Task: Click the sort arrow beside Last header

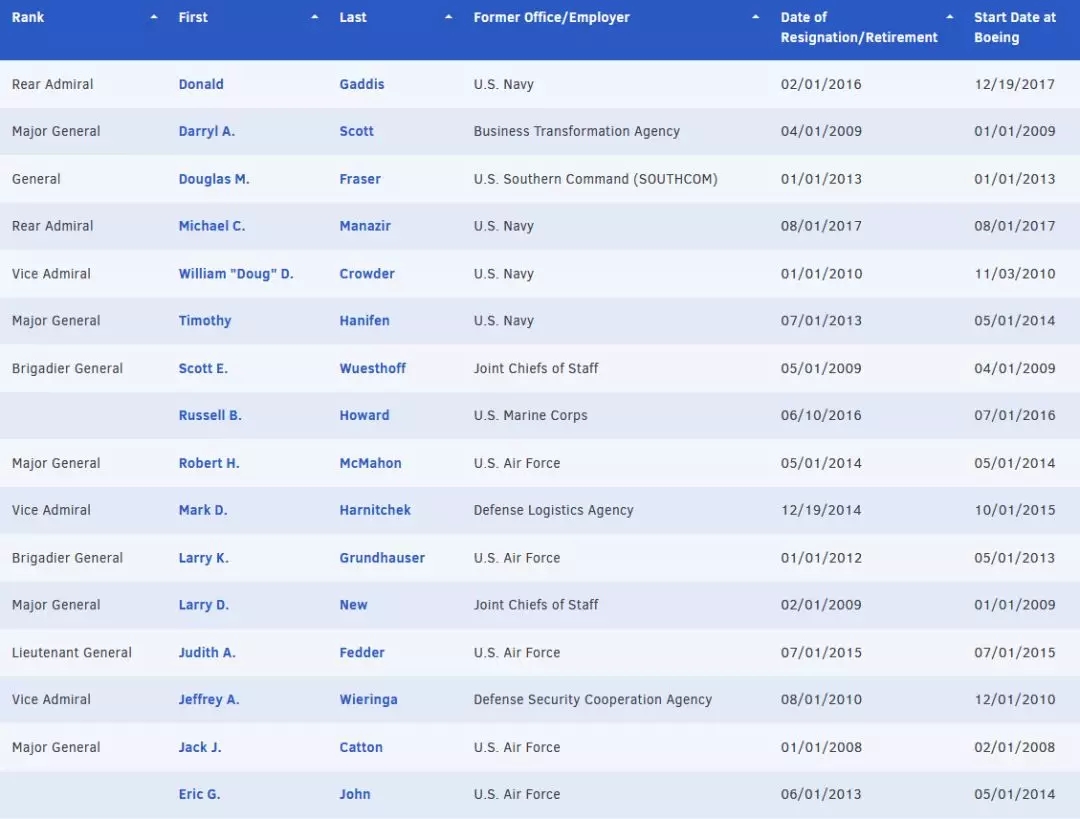Action: click(448, 17)
